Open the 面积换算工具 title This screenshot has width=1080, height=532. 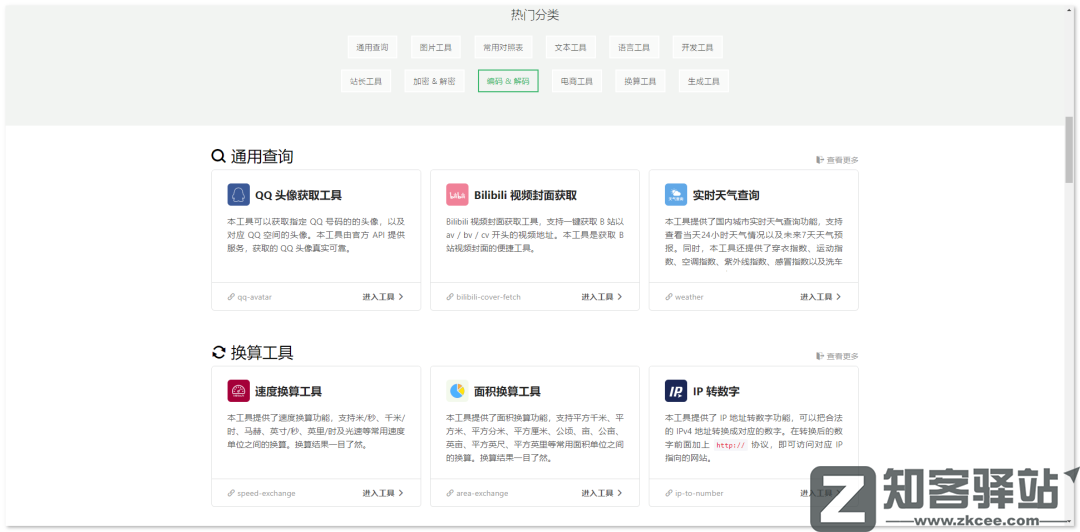(x=507, y=391)
